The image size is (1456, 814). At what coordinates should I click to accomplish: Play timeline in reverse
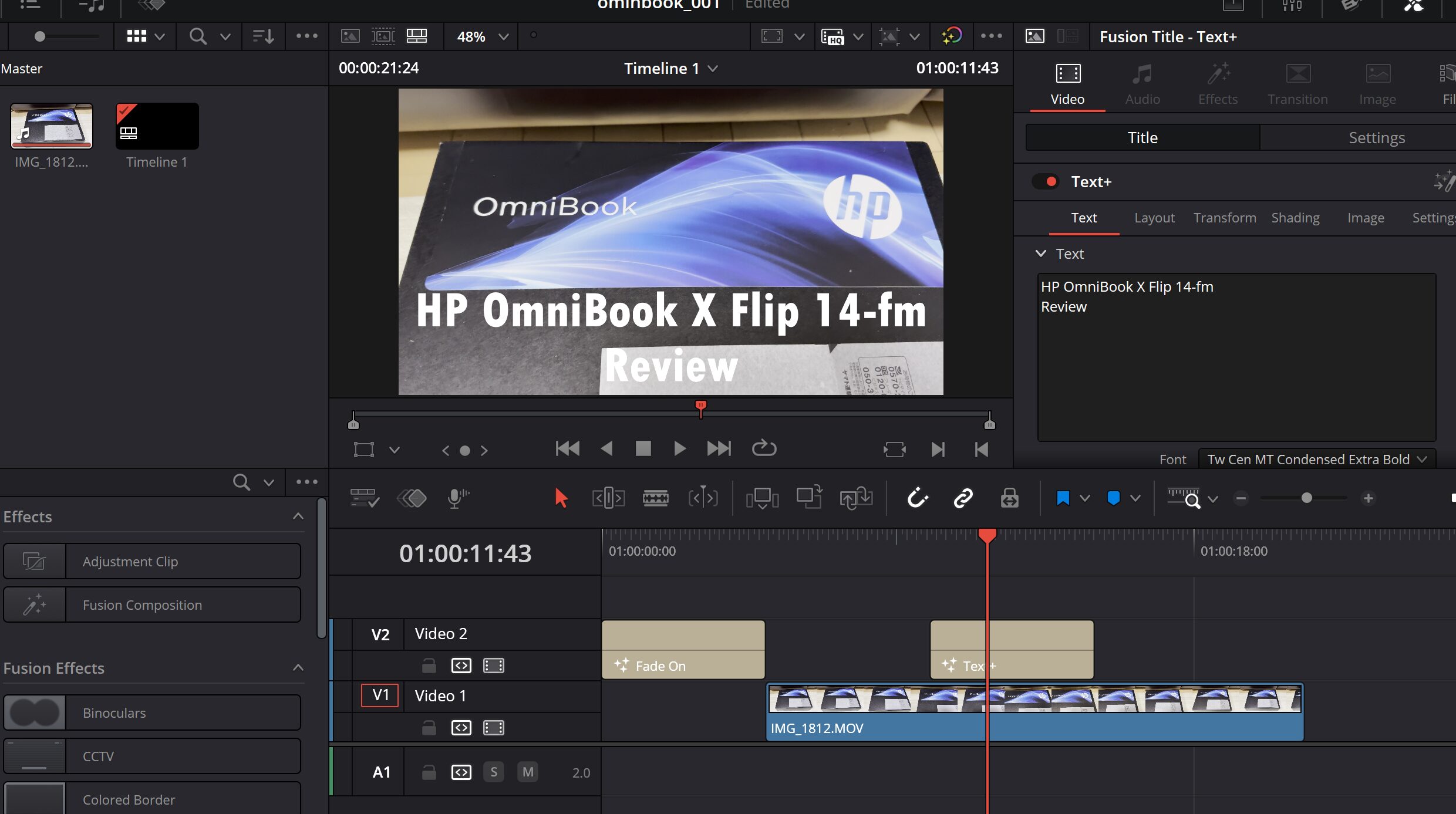click(x=606, y=449)
